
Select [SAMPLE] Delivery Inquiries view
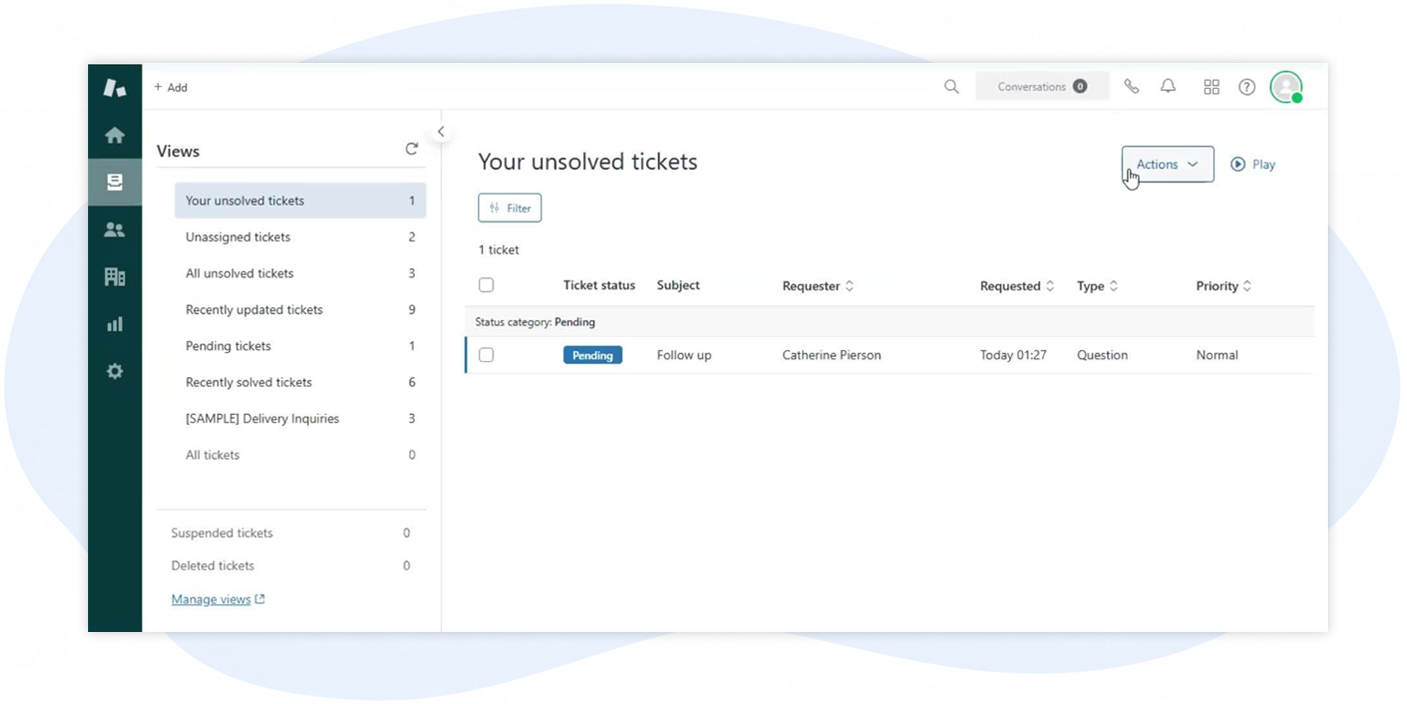(x=300, y=419)
